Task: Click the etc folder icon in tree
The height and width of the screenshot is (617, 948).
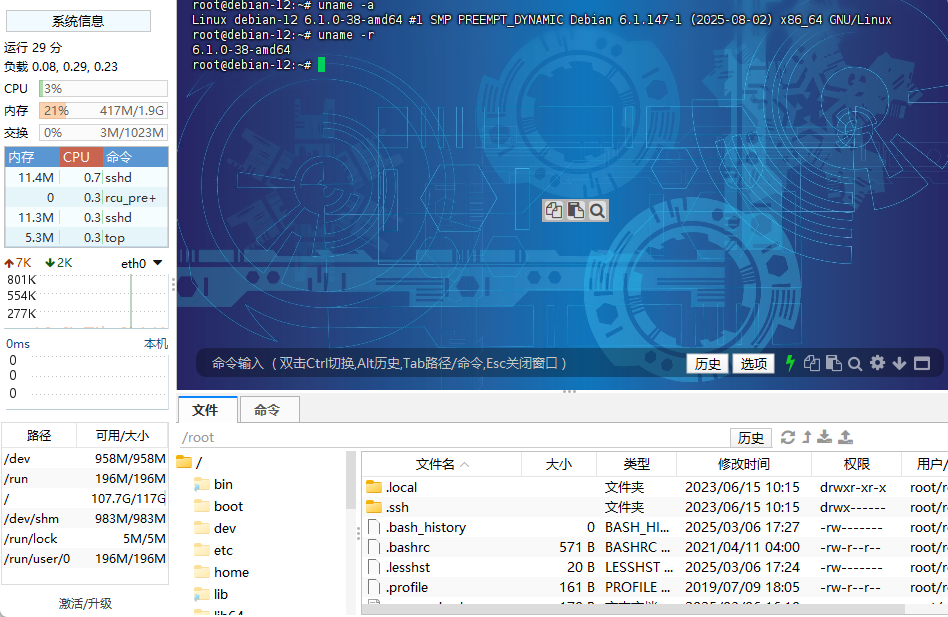Action: coord(202,550)
